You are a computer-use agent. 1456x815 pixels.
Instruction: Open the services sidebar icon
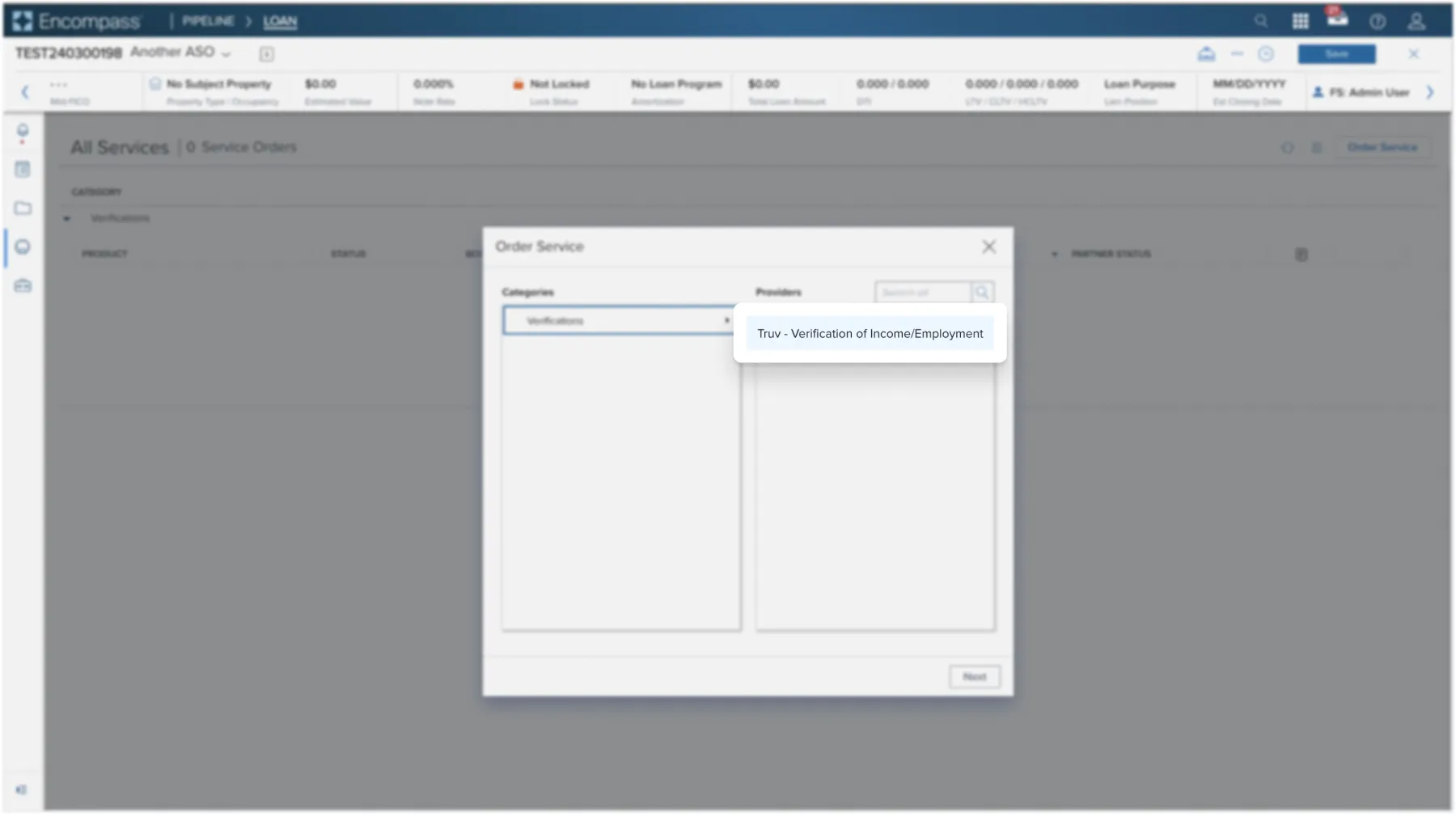click(x=23, y=247)
